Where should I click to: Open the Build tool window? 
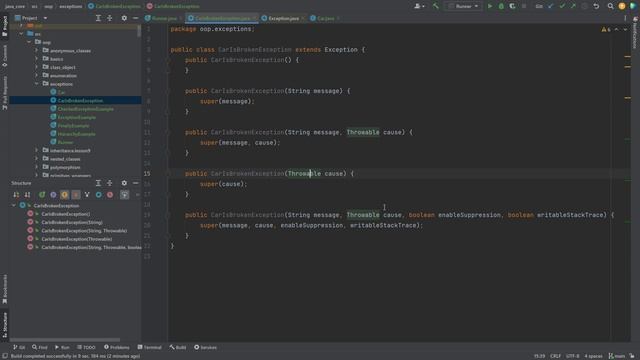(178, 347)
